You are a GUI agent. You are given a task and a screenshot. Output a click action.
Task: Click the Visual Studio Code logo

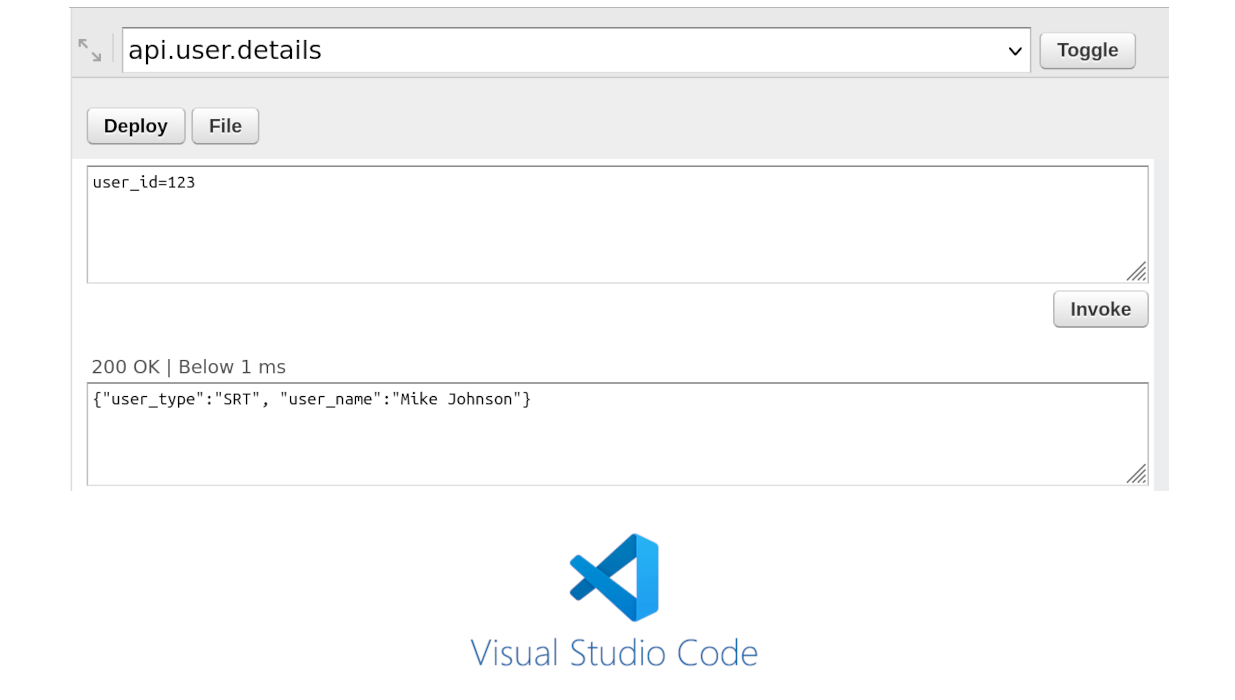614,577
